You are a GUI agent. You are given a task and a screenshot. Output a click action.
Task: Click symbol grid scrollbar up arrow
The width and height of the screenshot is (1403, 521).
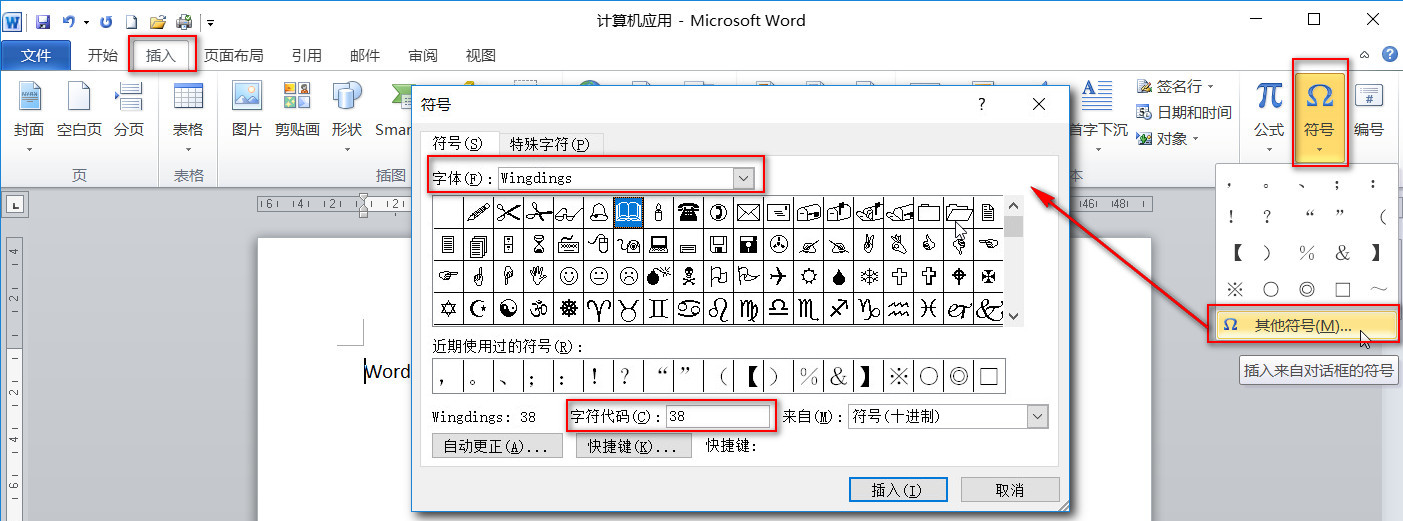(1014, 206)
